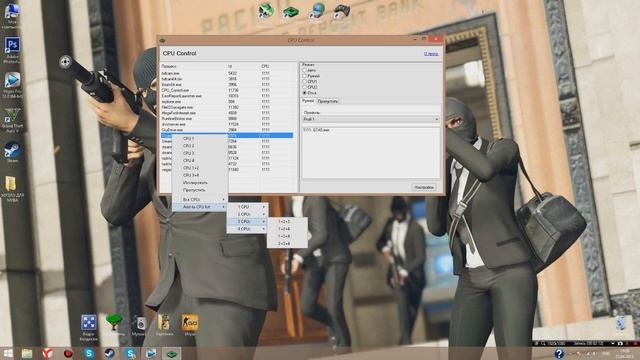Pick the 1+3+4 core combination
640x360 pixels.
pyautogui.click(x=287, y=236)
